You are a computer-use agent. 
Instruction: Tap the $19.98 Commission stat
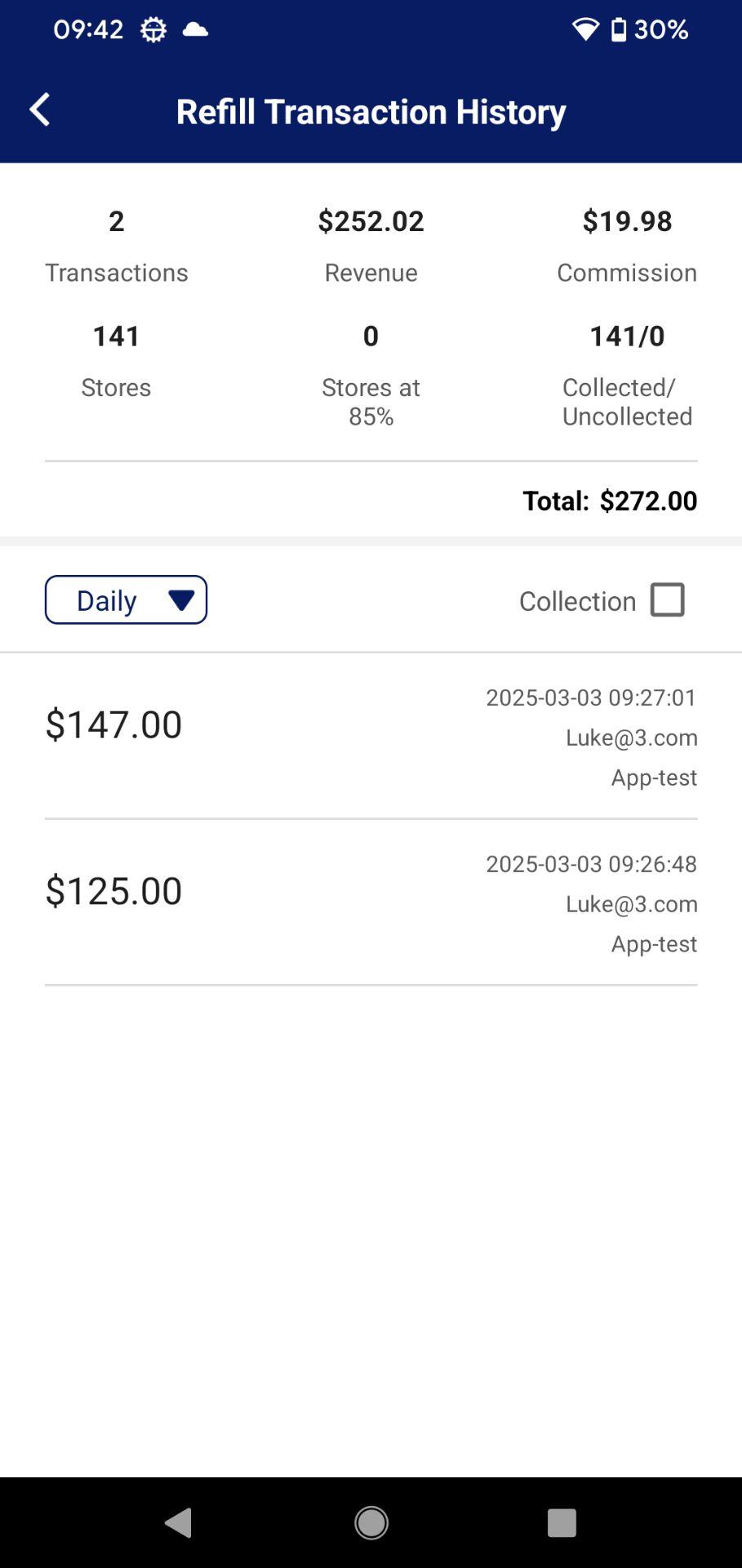coord(627,244)
